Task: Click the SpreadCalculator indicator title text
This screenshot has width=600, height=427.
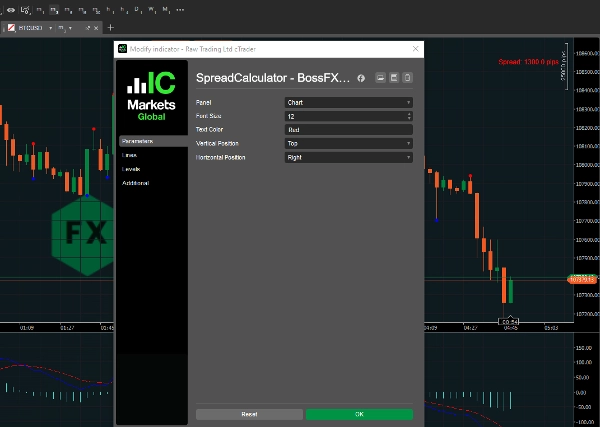Action: (273, 78)
